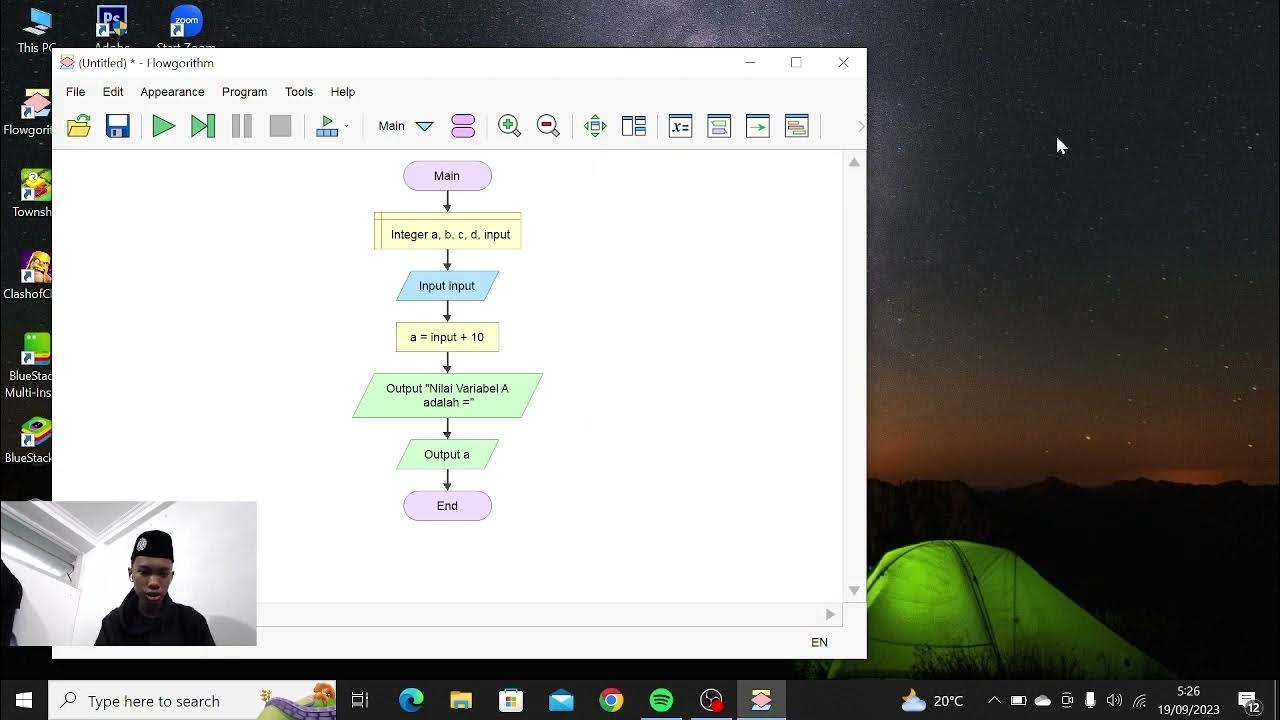
Task: Select the a = input + 10 assignment
Action: [447, 337]
